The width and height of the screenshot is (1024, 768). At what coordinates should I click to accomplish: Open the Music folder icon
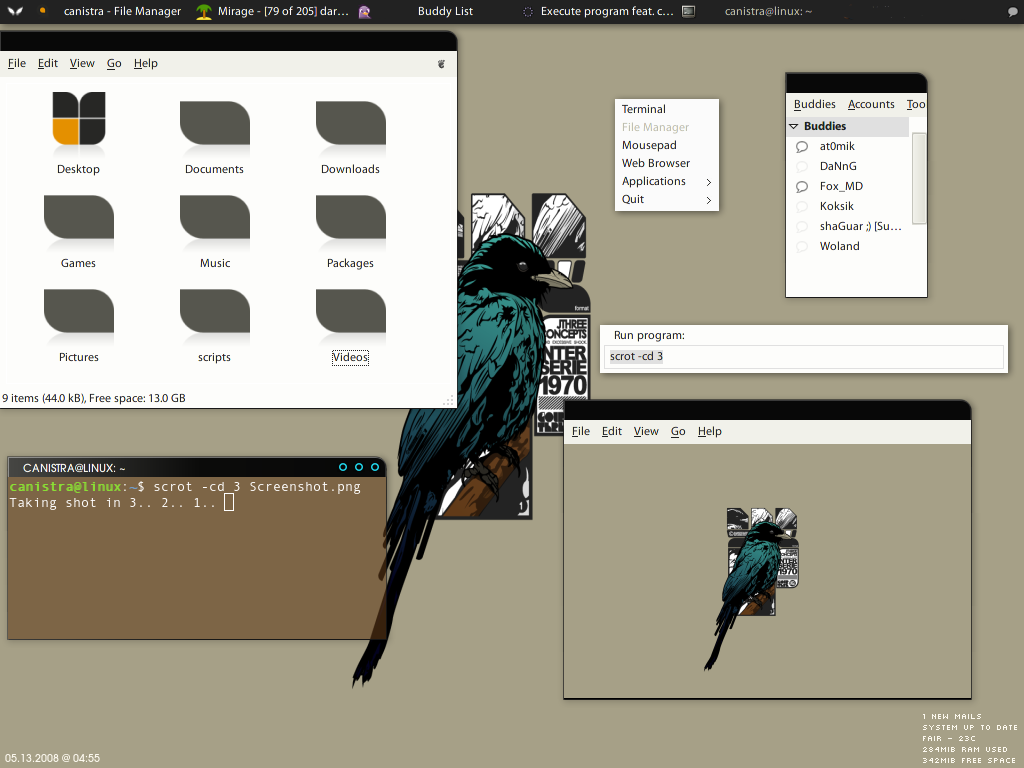click(215, 217)
